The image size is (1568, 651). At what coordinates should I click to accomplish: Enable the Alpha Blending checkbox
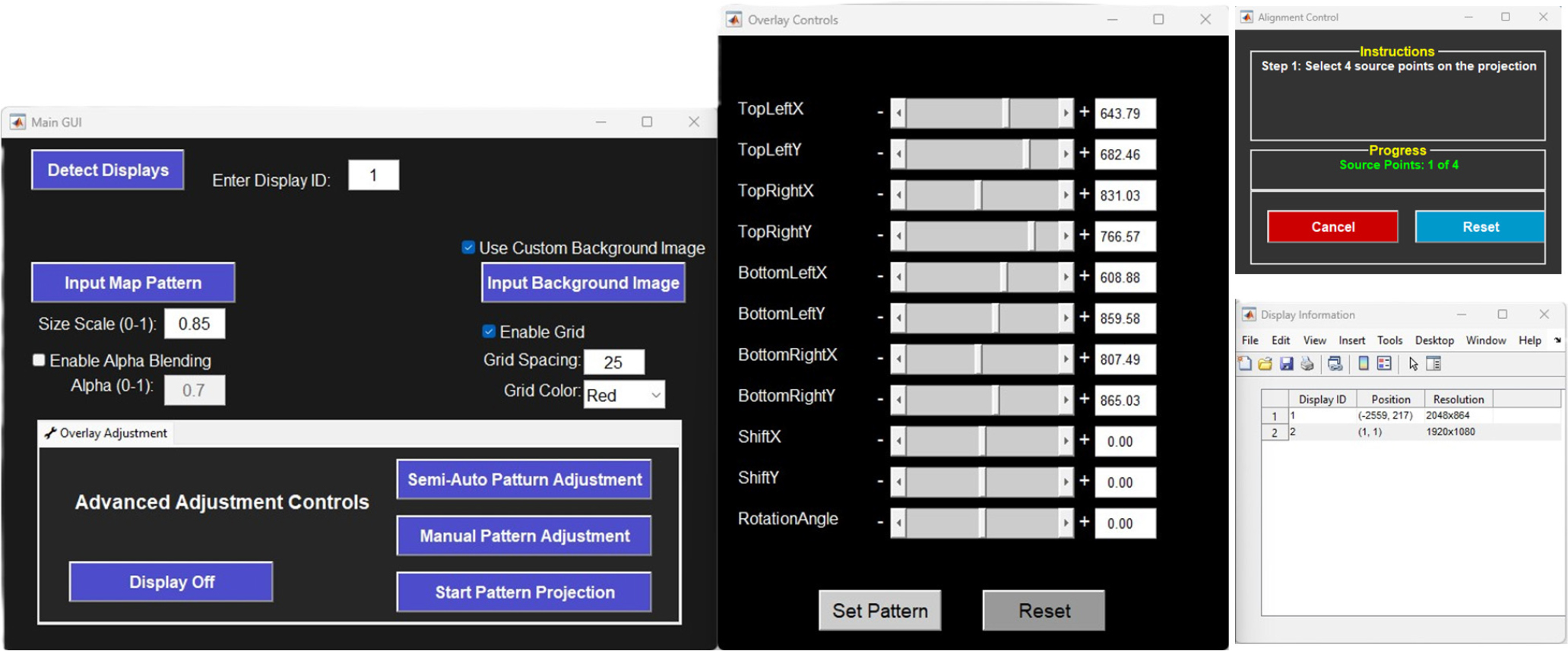40,360
